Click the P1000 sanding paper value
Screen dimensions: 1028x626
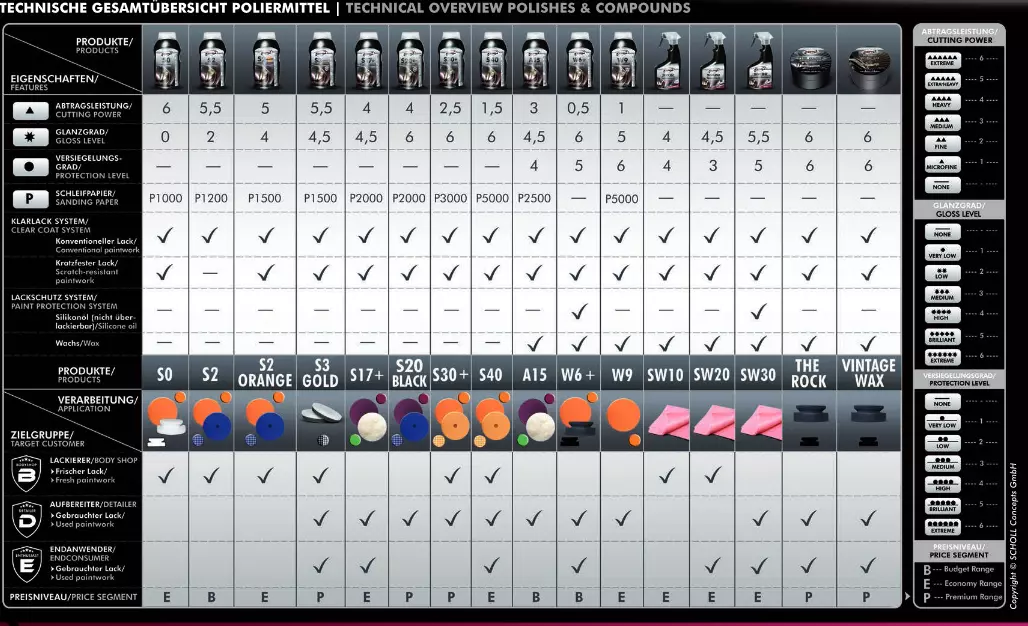point(165,198)
